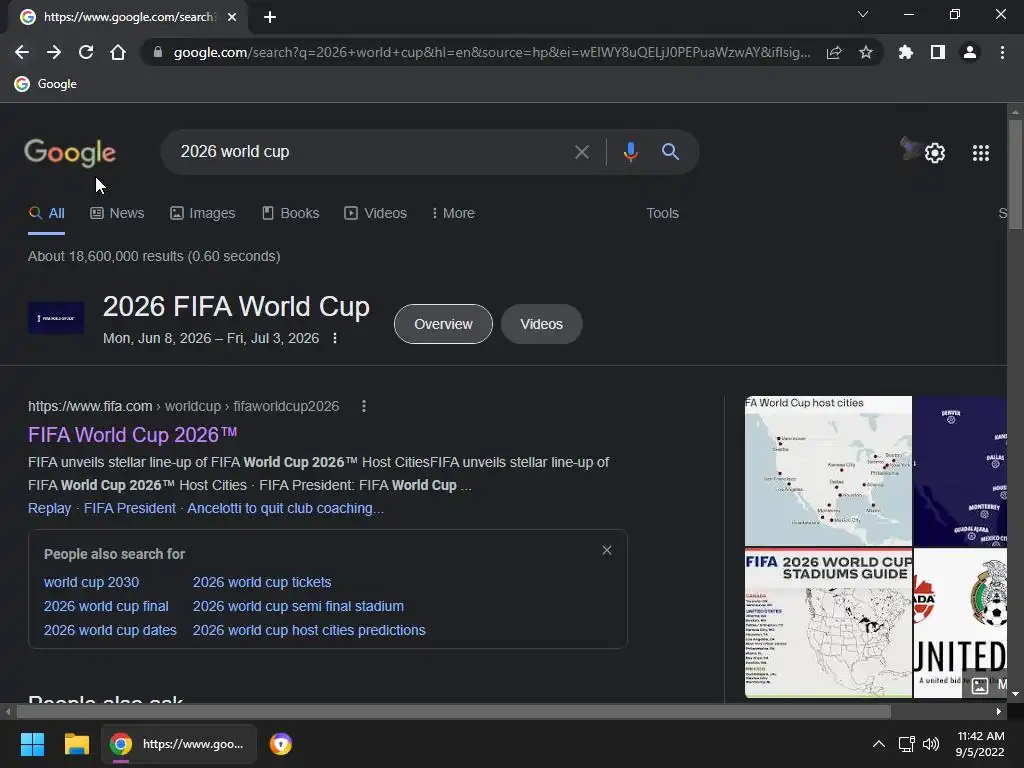This screenshot has width=1024, height=768.
Task: Show hidden system tray icons
Action: [879, 744]
